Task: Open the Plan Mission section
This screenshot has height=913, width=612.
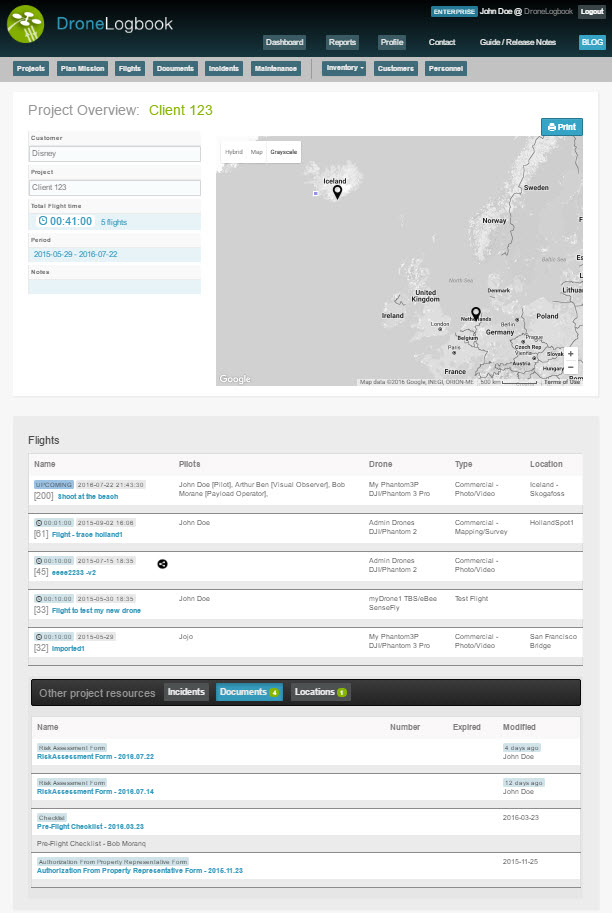Action: pyautogui.click(x=83, y=69)
